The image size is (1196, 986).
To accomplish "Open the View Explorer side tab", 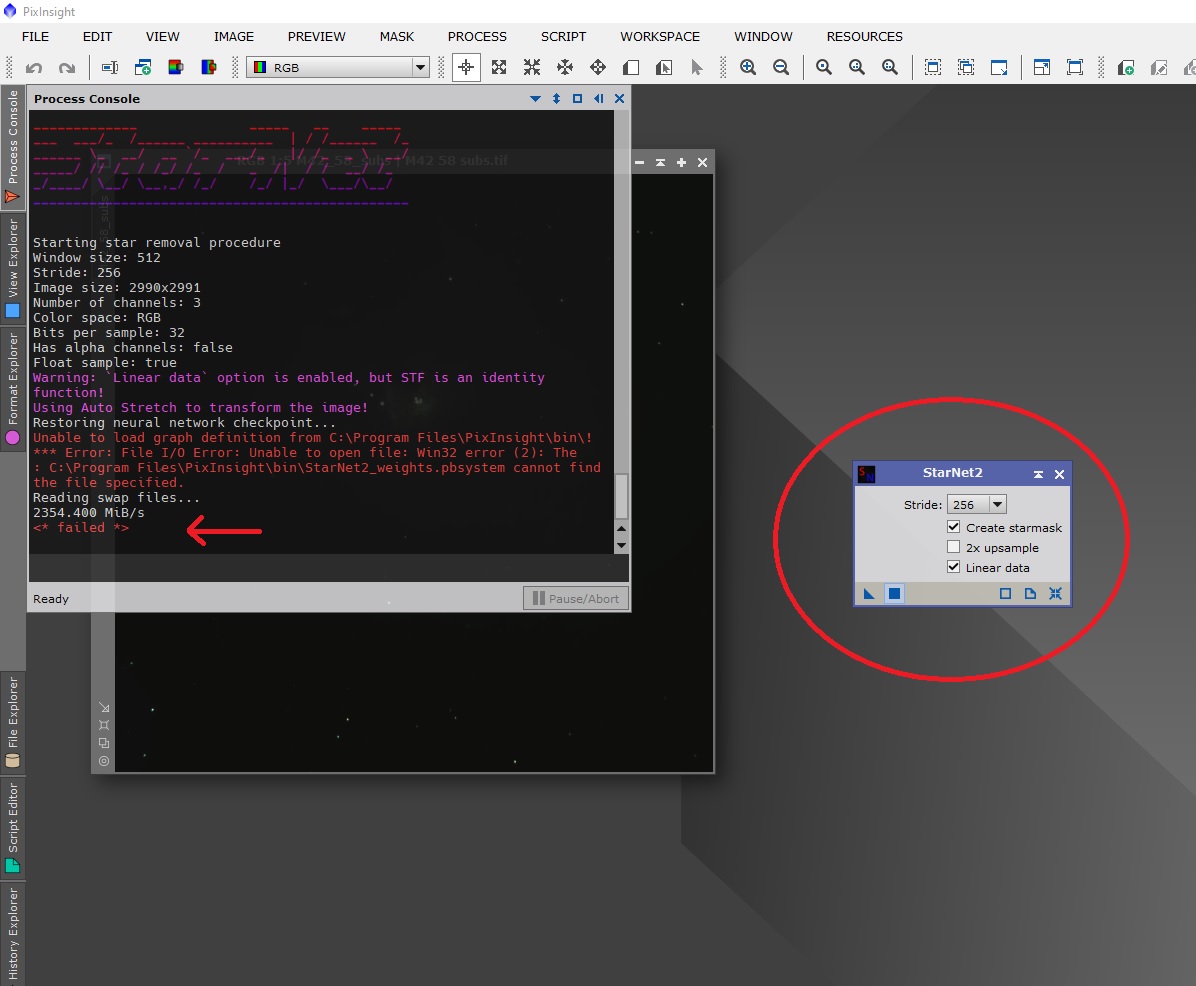I will 12,268.
